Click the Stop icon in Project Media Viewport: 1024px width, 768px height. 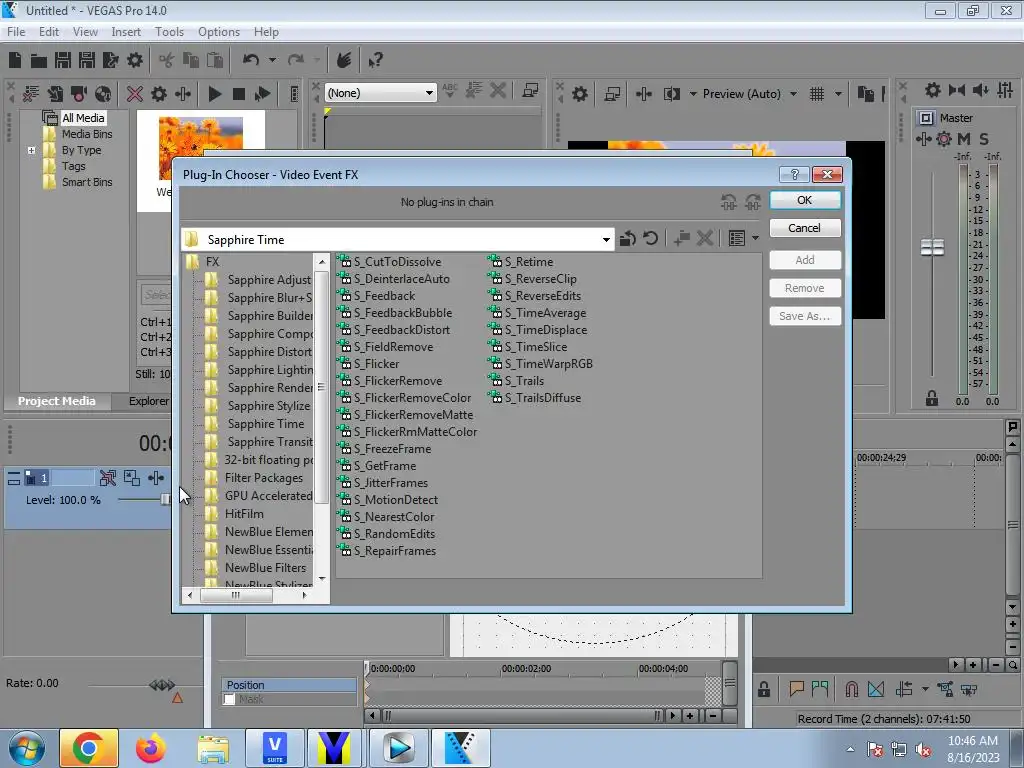pos(238,94)
